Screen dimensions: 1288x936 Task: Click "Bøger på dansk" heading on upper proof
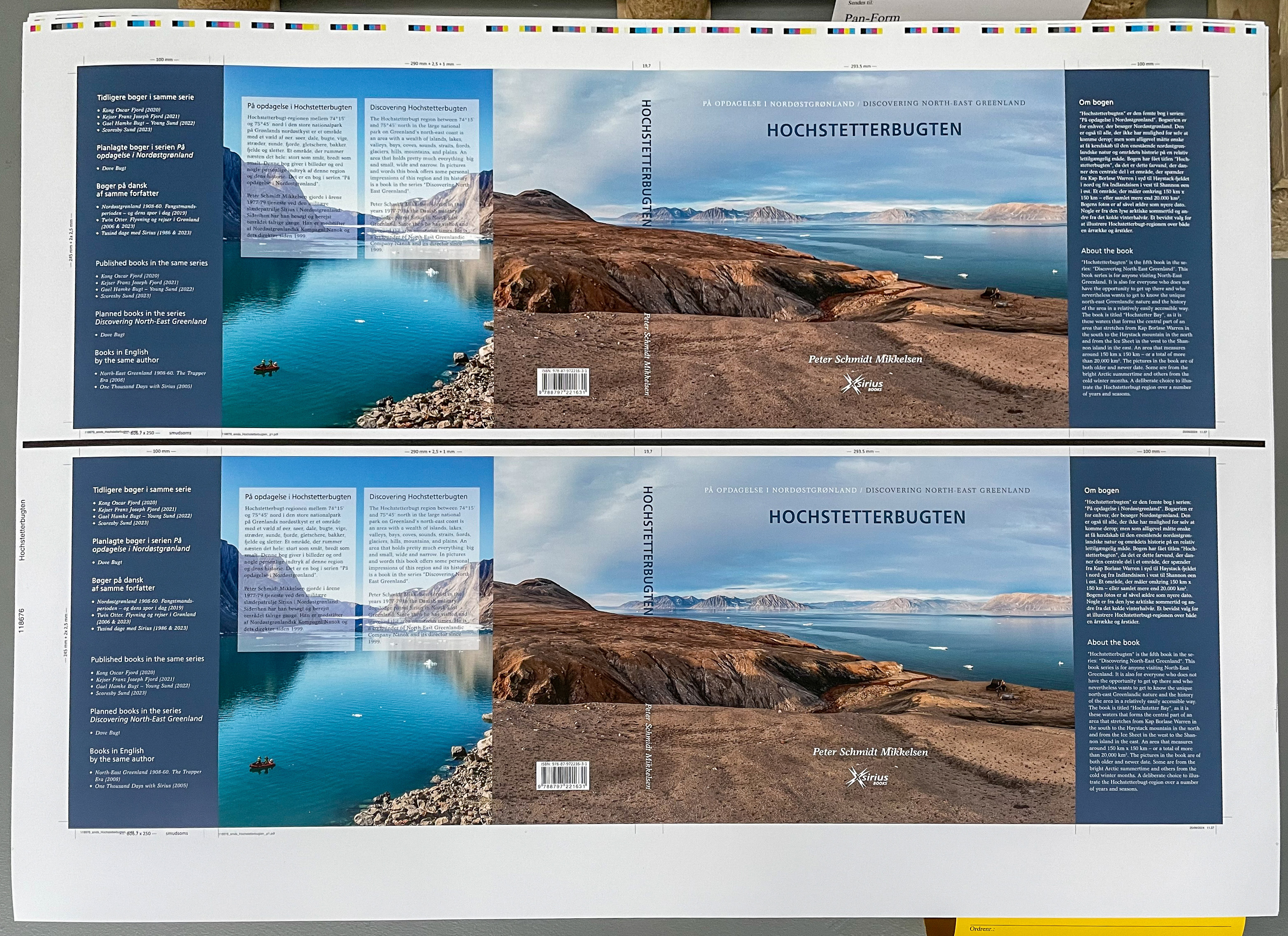[121, 186]
